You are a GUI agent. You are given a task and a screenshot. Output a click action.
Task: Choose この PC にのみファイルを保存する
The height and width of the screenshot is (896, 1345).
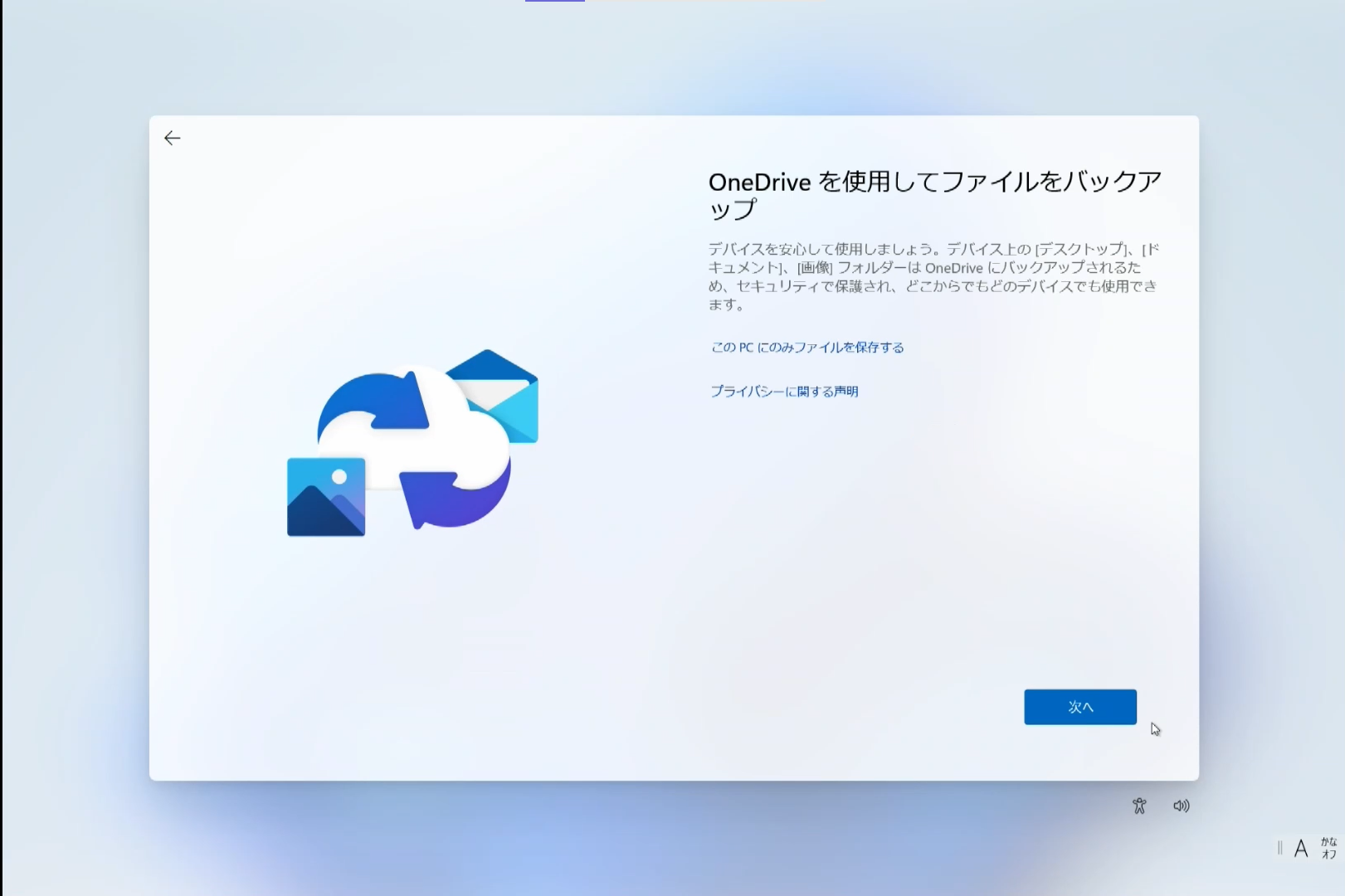coord(807,348)
